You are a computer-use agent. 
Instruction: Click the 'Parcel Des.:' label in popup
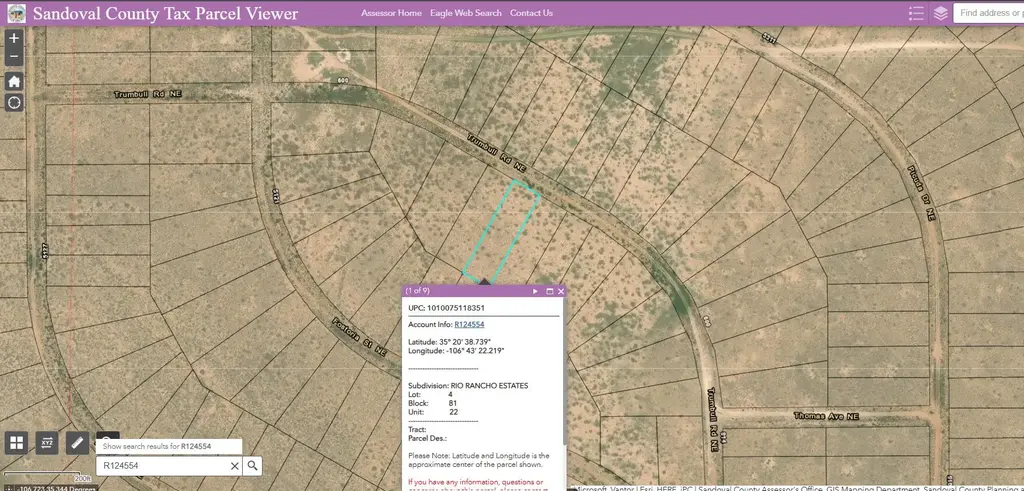[428, 439]
